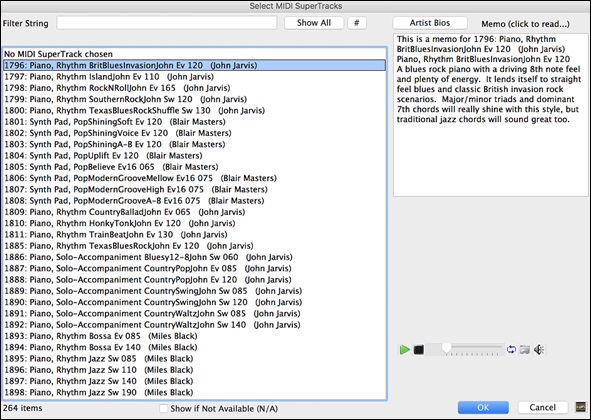Image resolution: width=591 pixels, height=420 pixels.
Task: Click the demo playback position slider
Action: (465, 349)
